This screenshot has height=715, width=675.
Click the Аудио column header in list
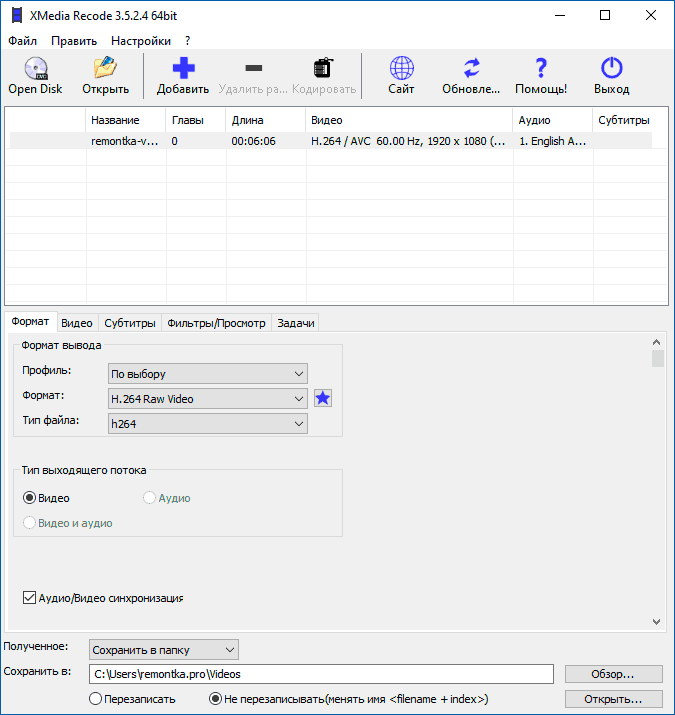[552, 120]
